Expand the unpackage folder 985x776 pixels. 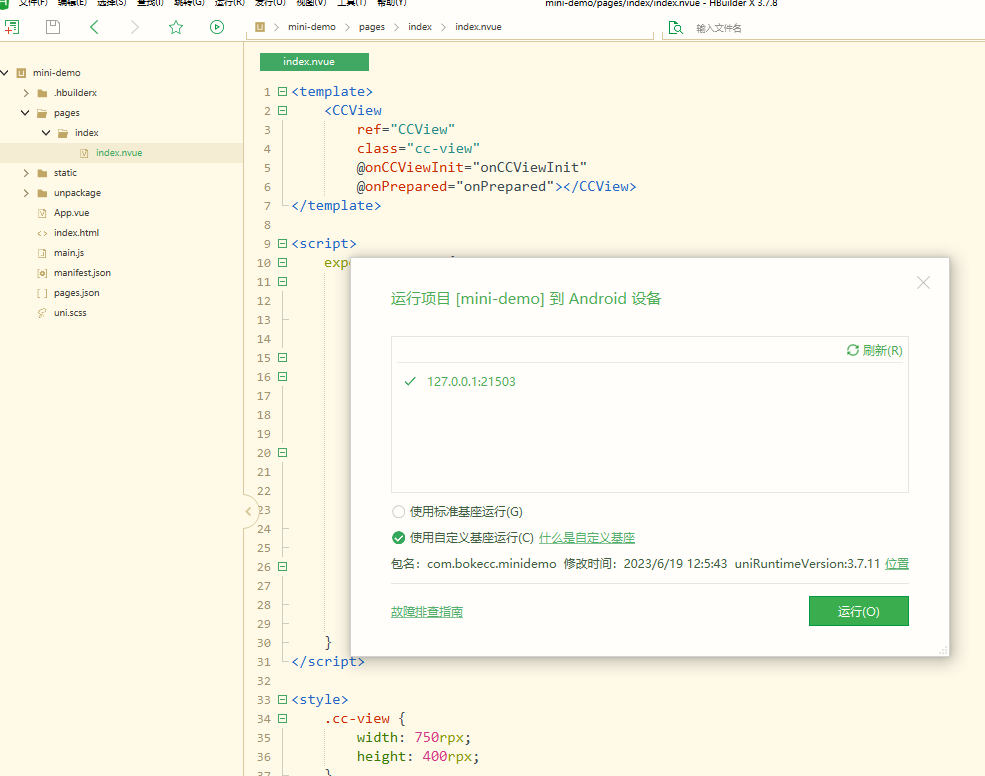tap(26, 193)
